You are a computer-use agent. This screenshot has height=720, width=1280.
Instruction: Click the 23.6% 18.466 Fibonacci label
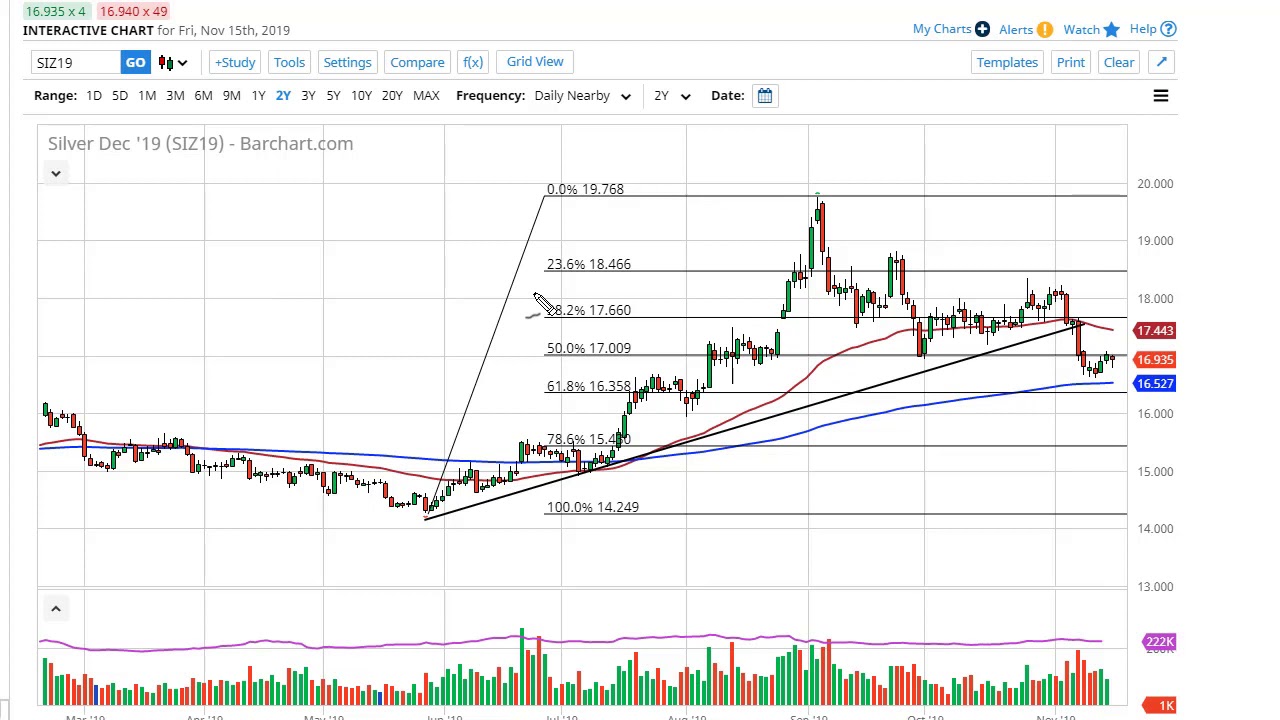[588, 264]
